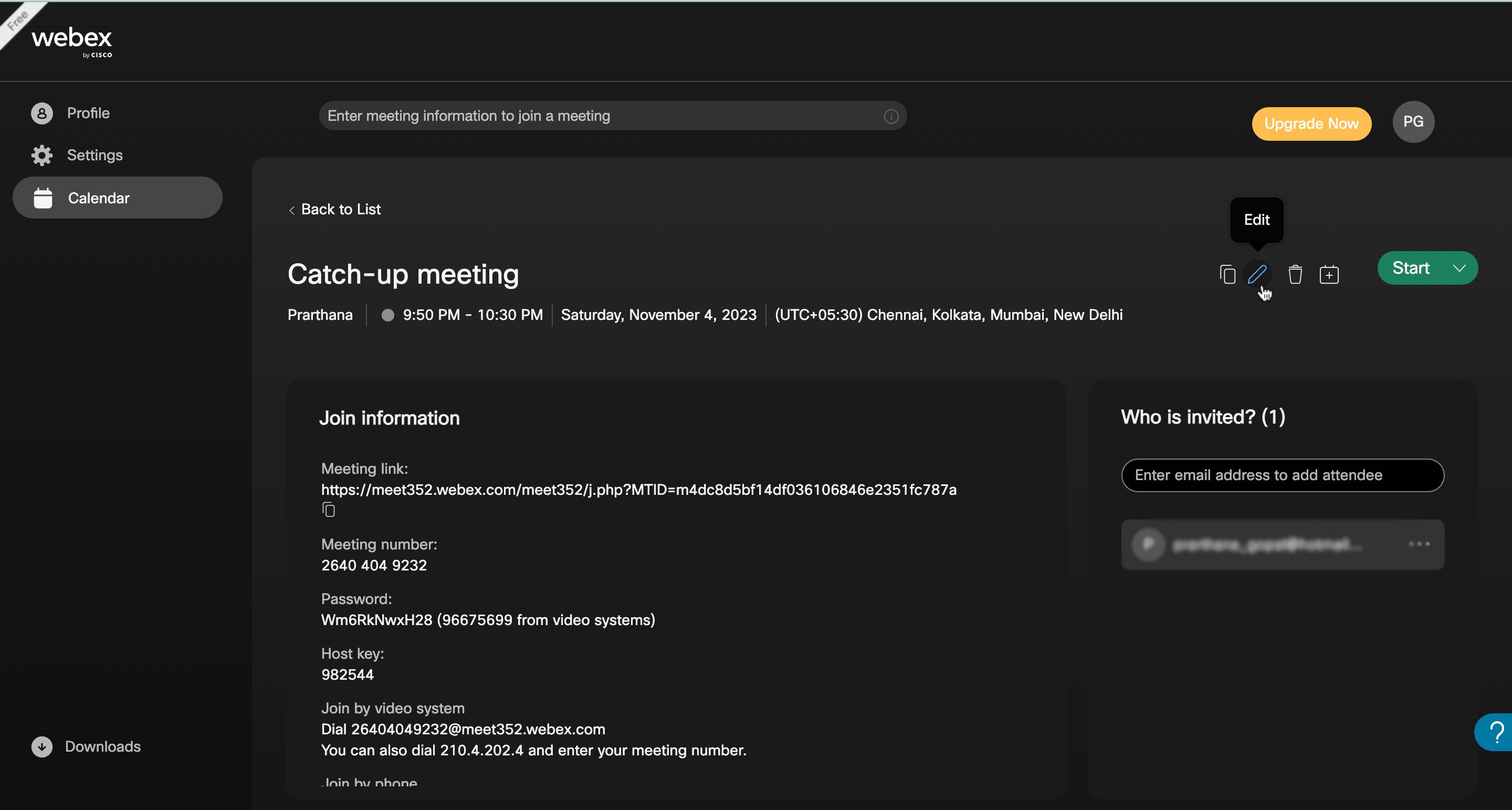The image size is (1512, 810).
Task: Click the attendee email address field
Action: click(1282, 475)
